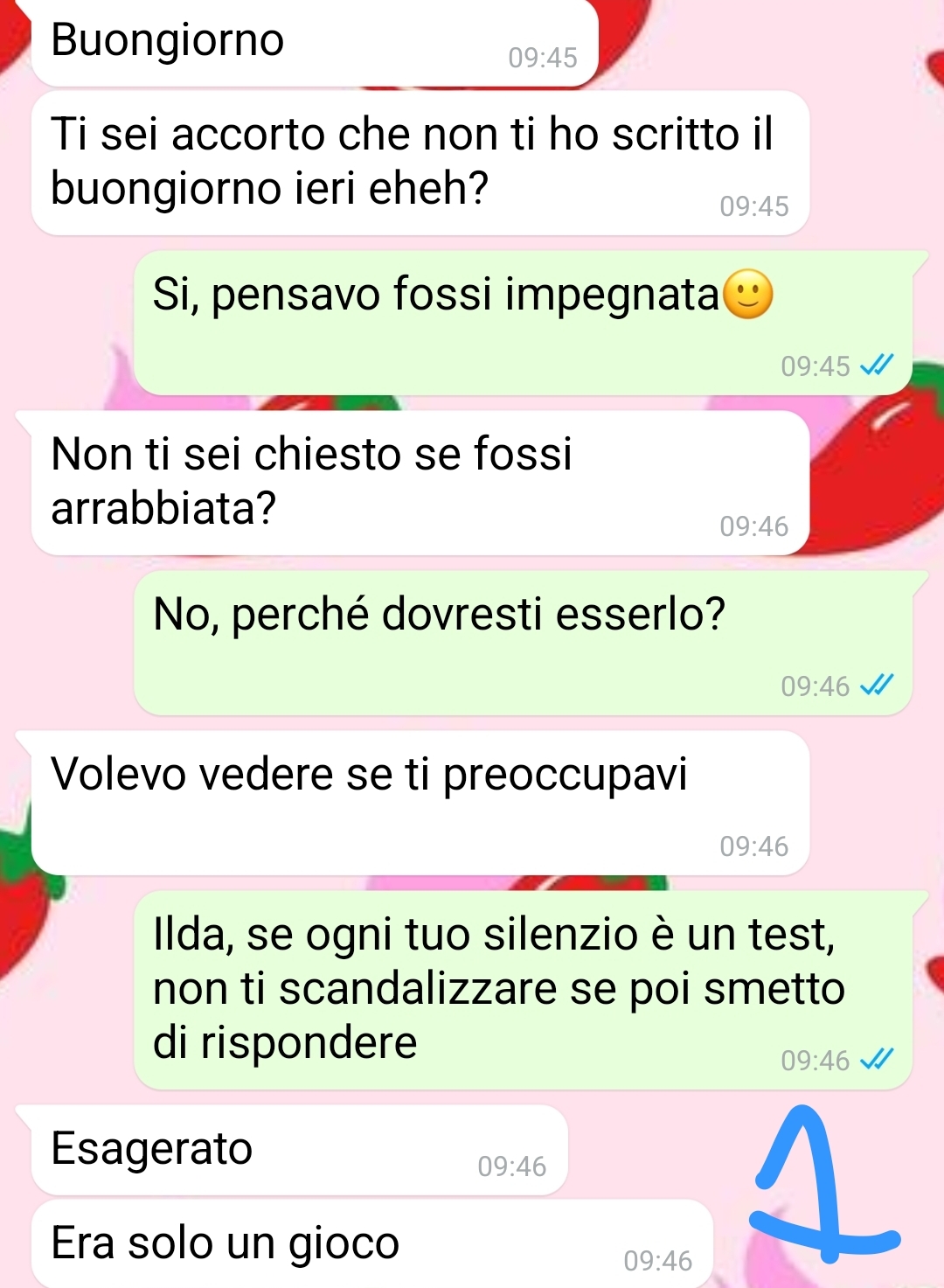This screenshot has width=944, height=1288.
Task: Tap the read ticks on 'Si, pensavo fossi impegnata'
Action: [x=877, y=366]
